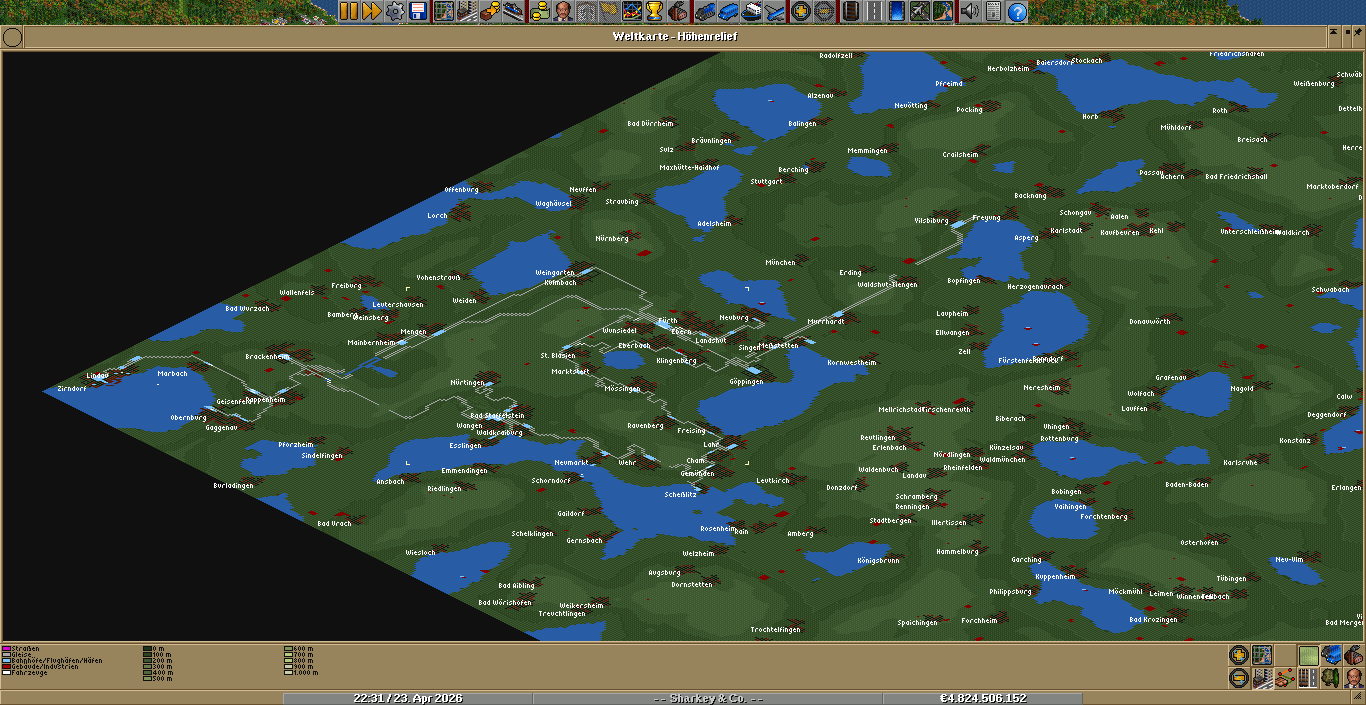The image size is (1366, 705).
Task: Open the save game floppy disk menu
Action: (418, 11)
